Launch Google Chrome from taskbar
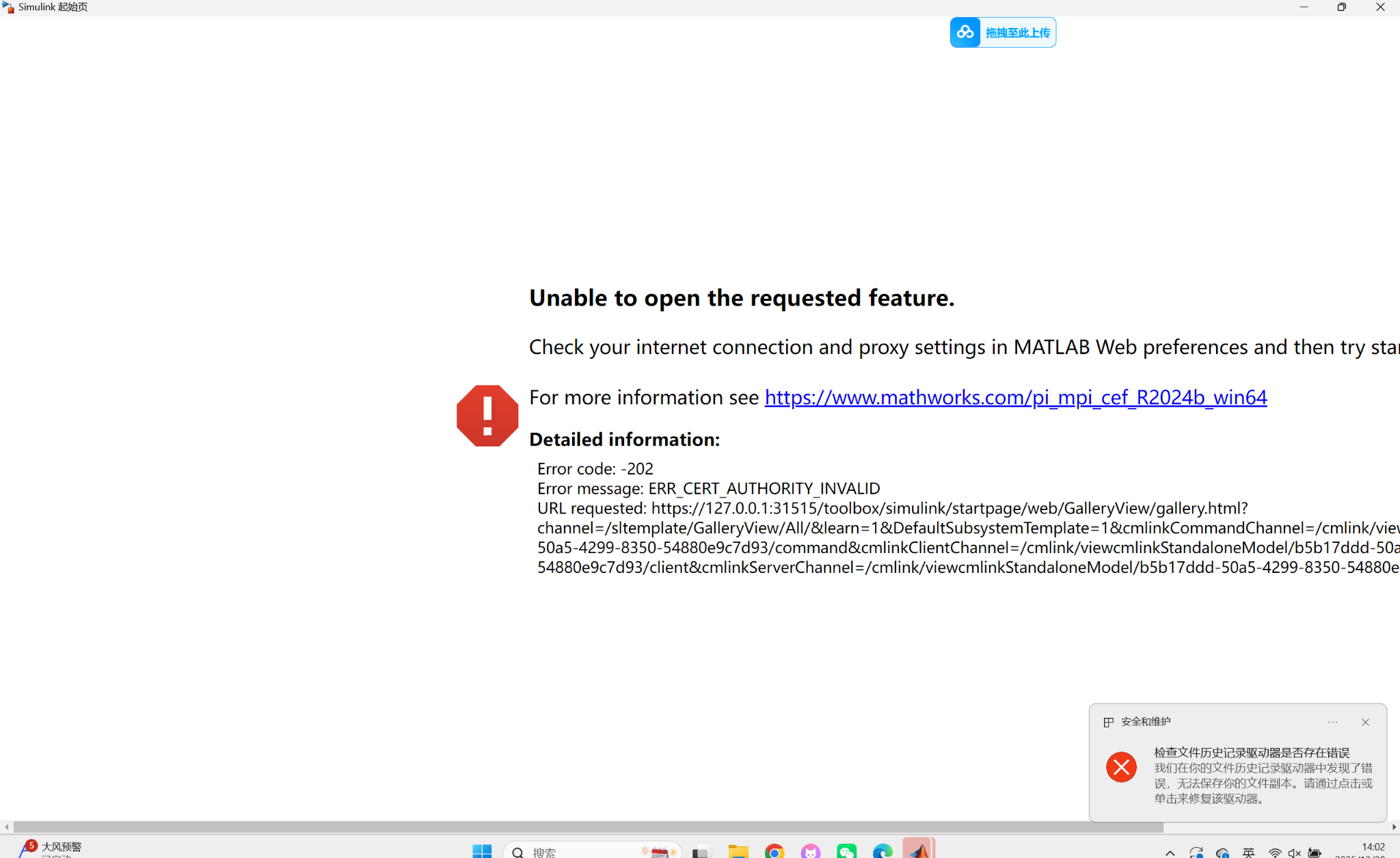This screenshot has width=1400, height=858. pyautogui.click(x=774, y=851)
